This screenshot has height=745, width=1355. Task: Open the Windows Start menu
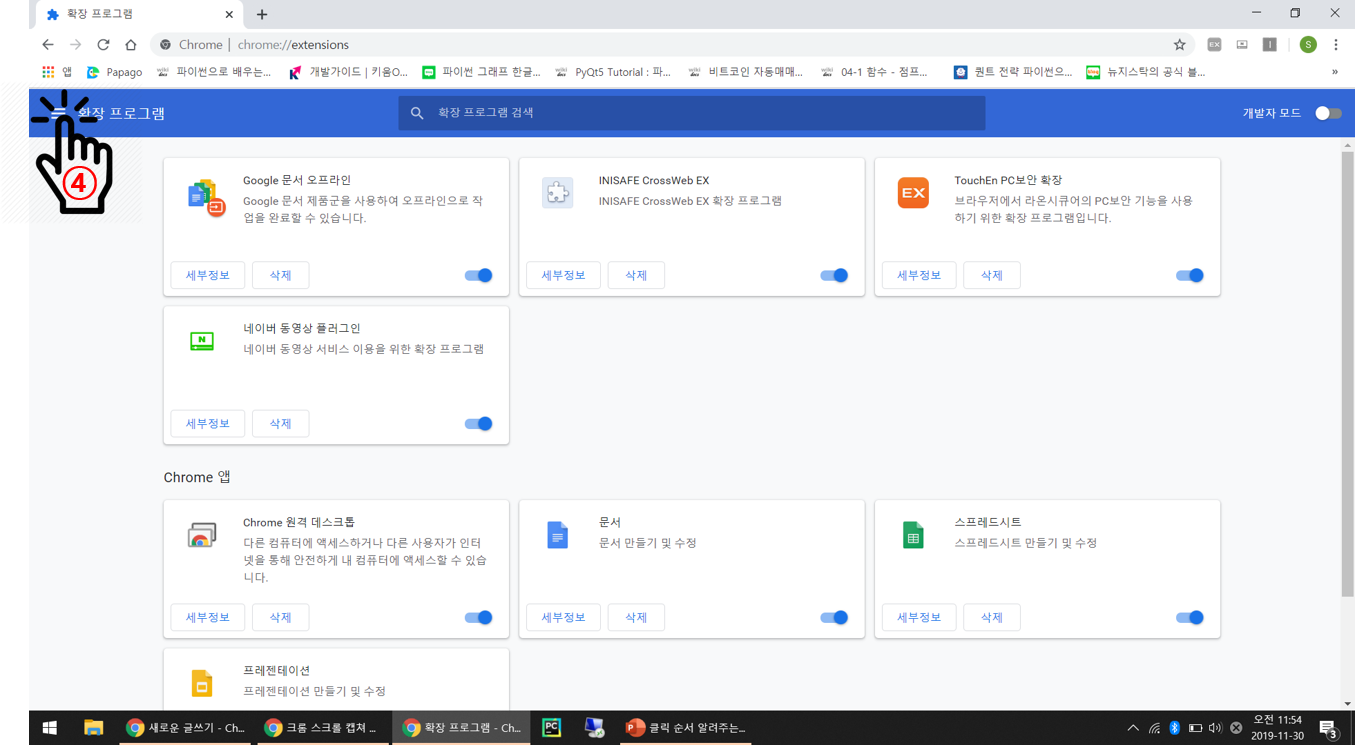point(49,728)
